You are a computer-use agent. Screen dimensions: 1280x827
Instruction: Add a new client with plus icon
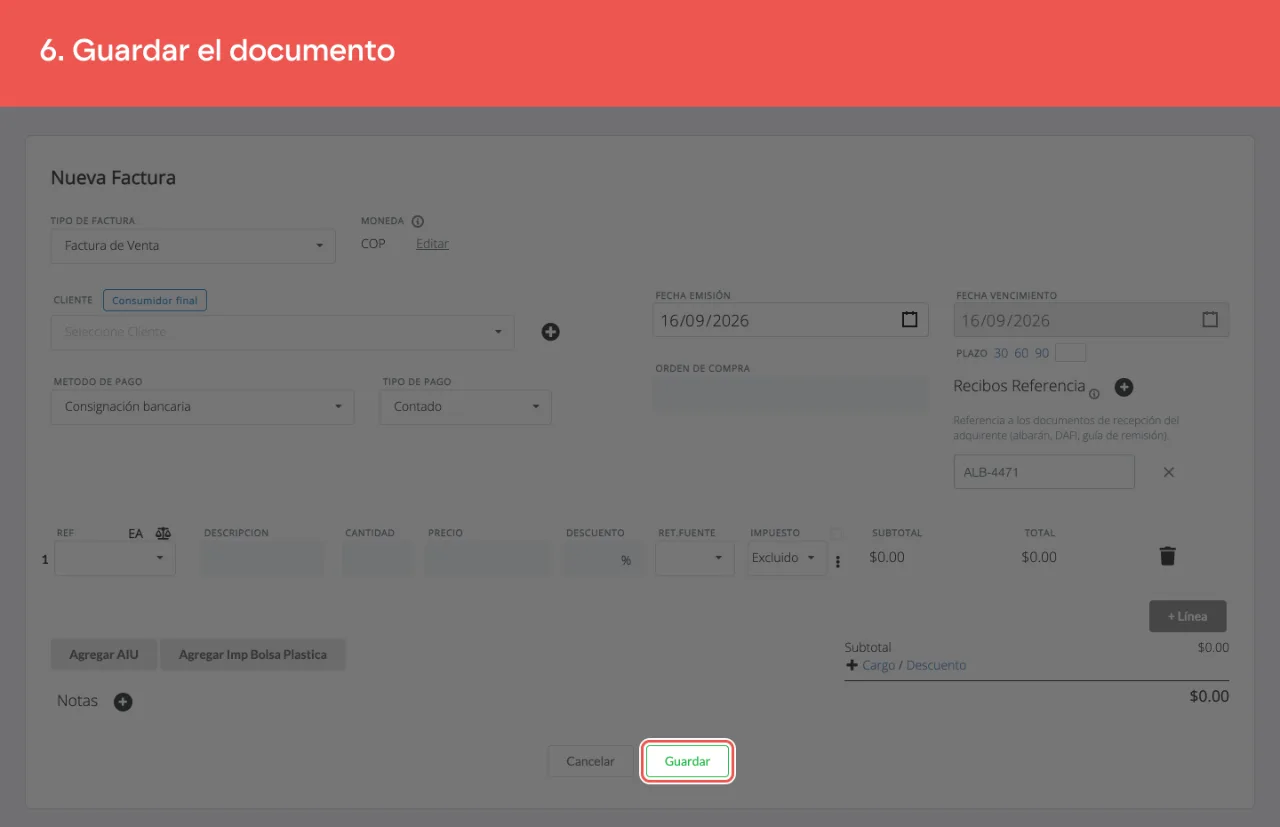(550, 332)
